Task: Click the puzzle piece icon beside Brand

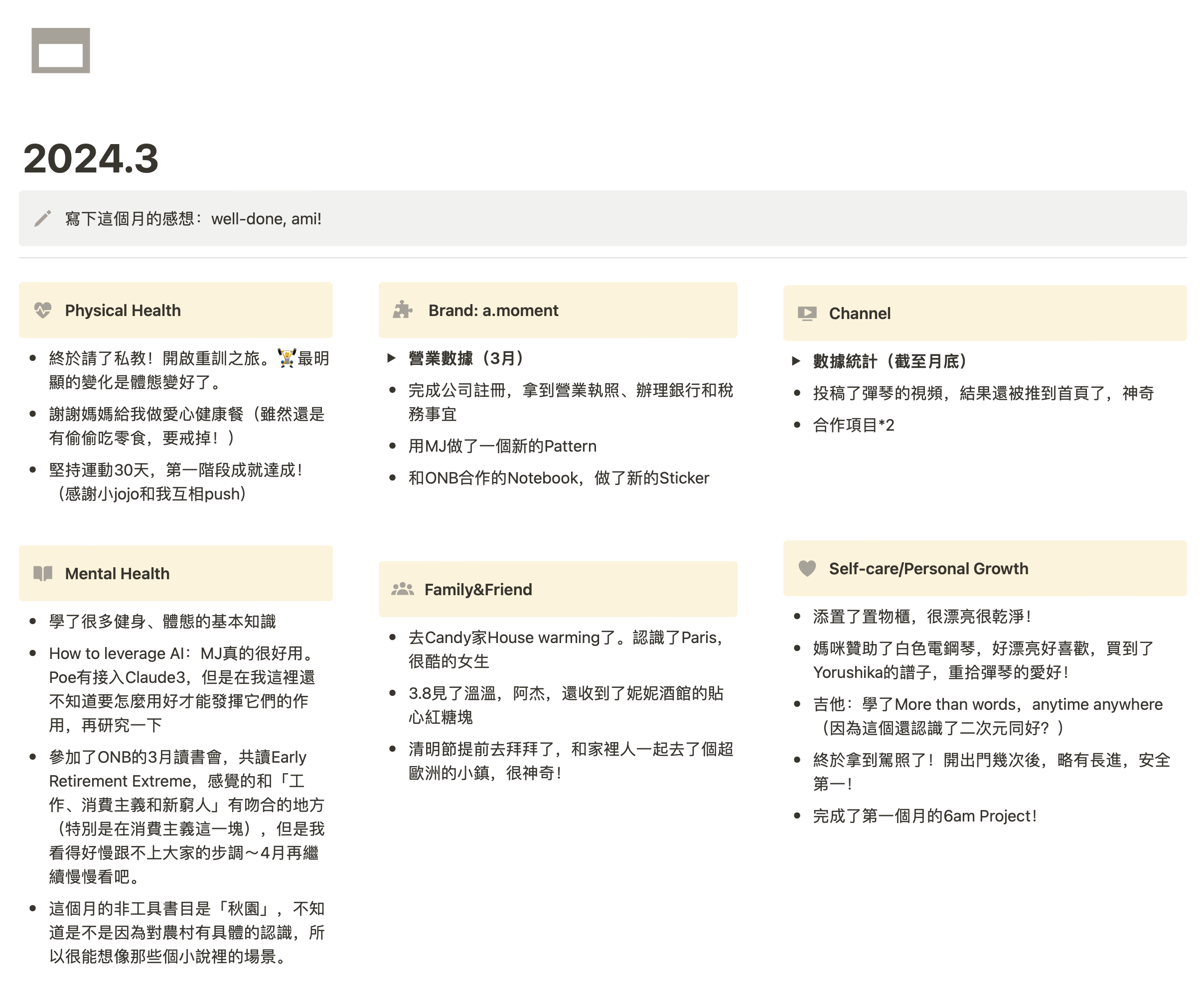Action: point(403,310)
